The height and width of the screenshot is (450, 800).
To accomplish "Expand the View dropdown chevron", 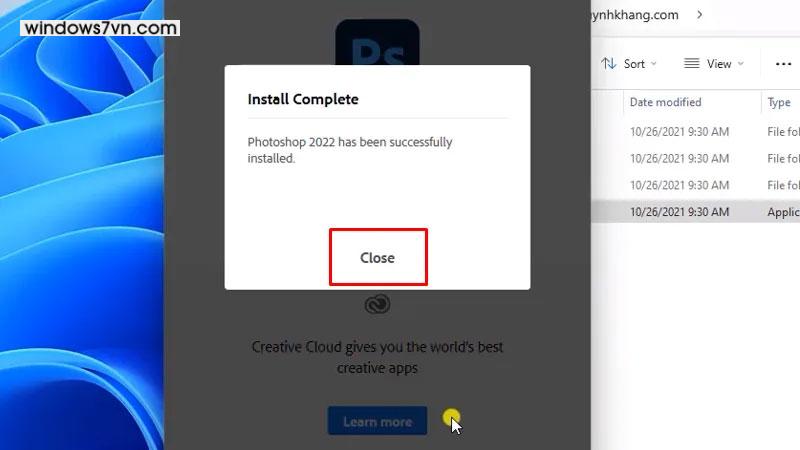I will click(x=741, y=64).
